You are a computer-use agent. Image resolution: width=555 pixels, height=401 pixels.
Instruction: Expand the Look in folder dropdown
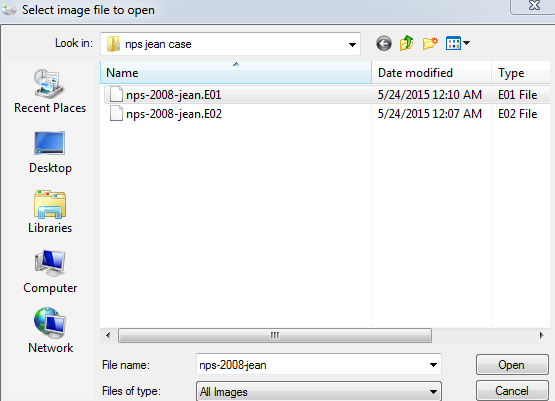(352, 45)
